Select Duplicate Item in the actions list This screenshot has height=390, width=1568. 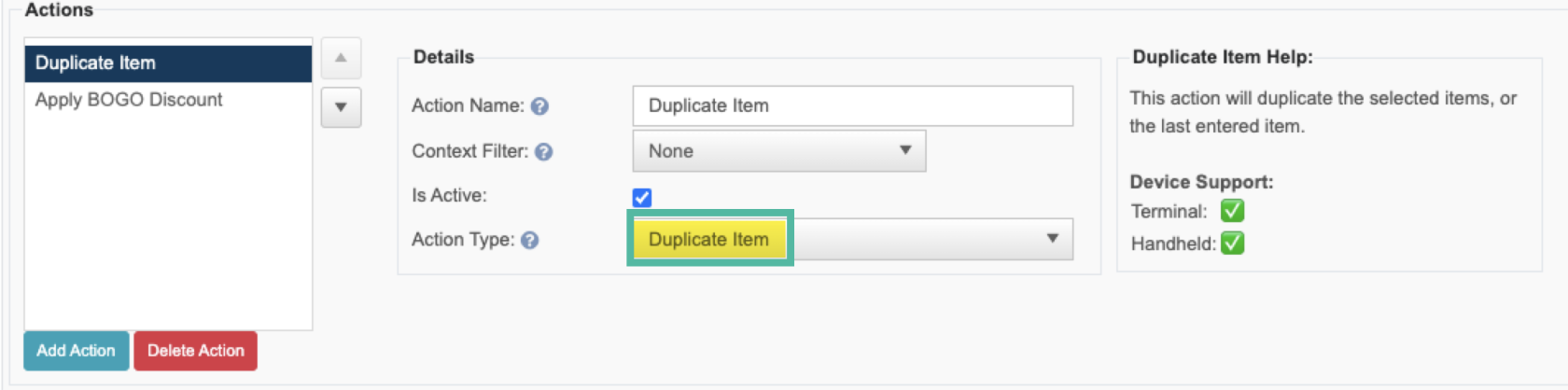click(168, 63)
